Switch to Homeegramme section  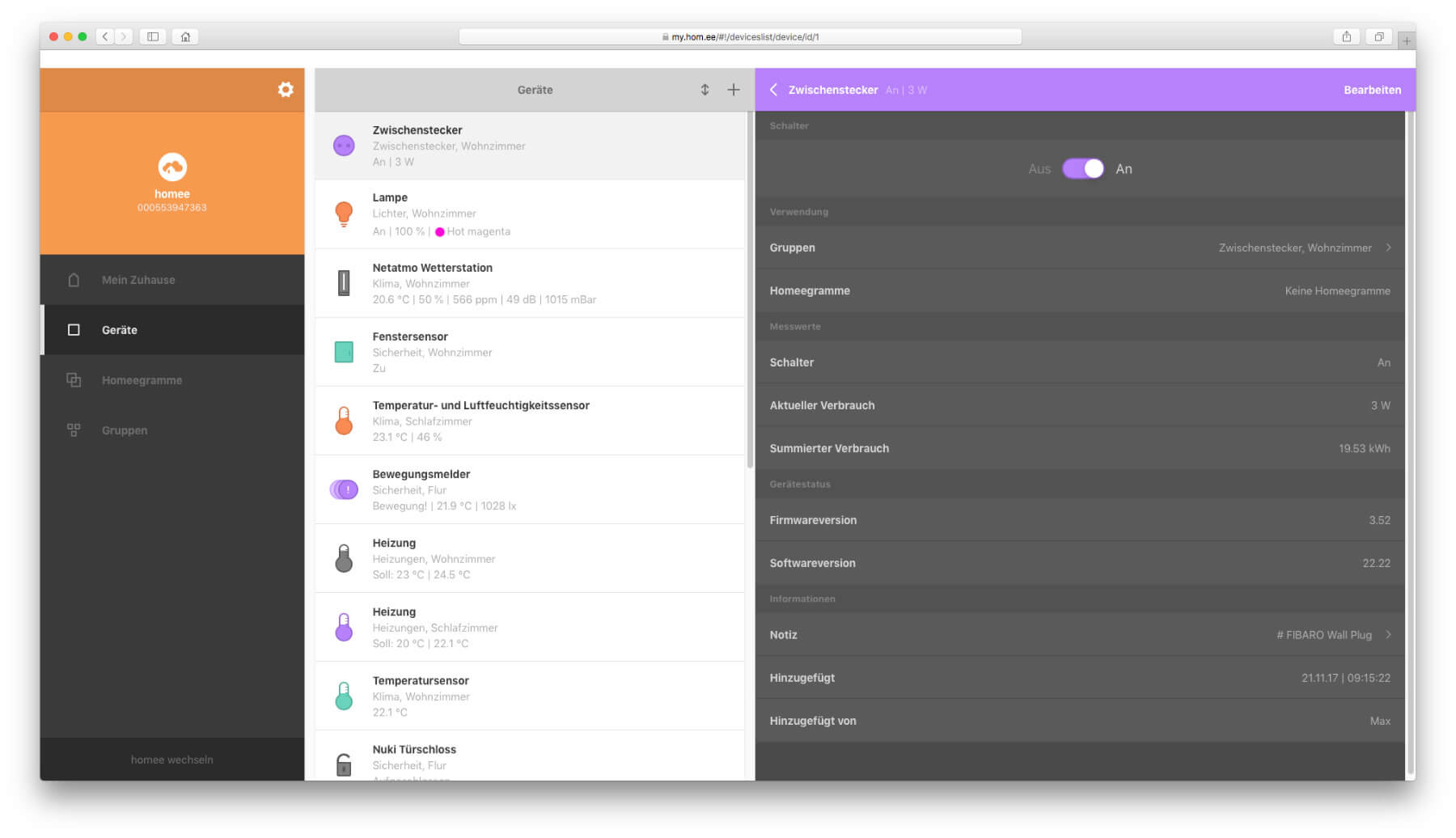[x=142, y=380]
